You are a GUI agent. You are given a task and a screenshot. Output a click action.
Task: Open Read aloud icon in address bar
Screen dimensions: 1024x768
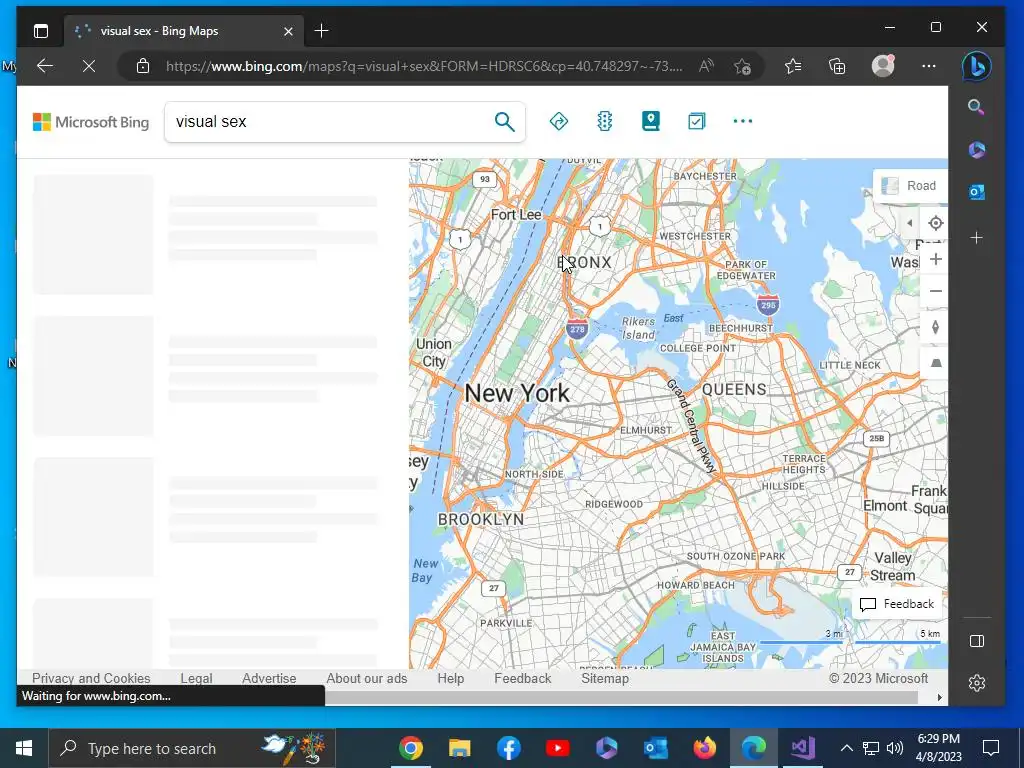(706, 66)
